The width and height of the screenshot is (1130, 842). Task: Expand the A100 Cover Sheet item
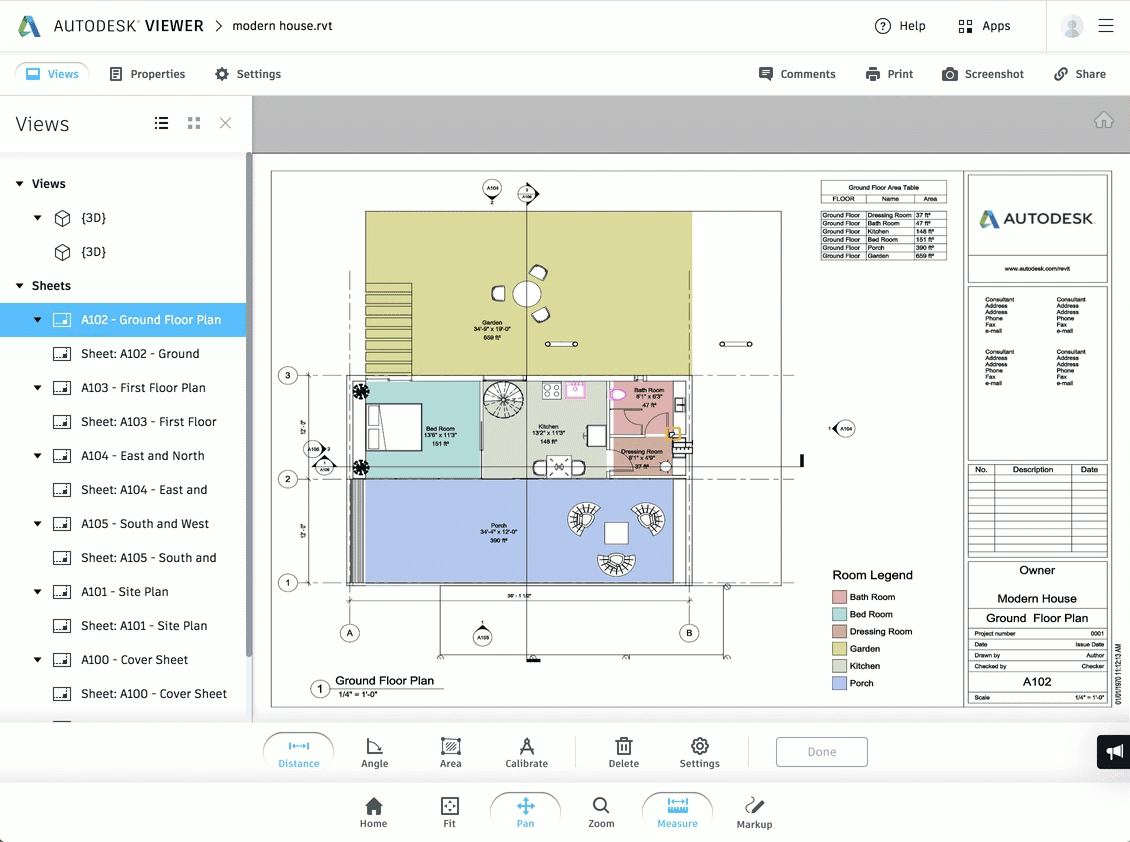(37, 659)
